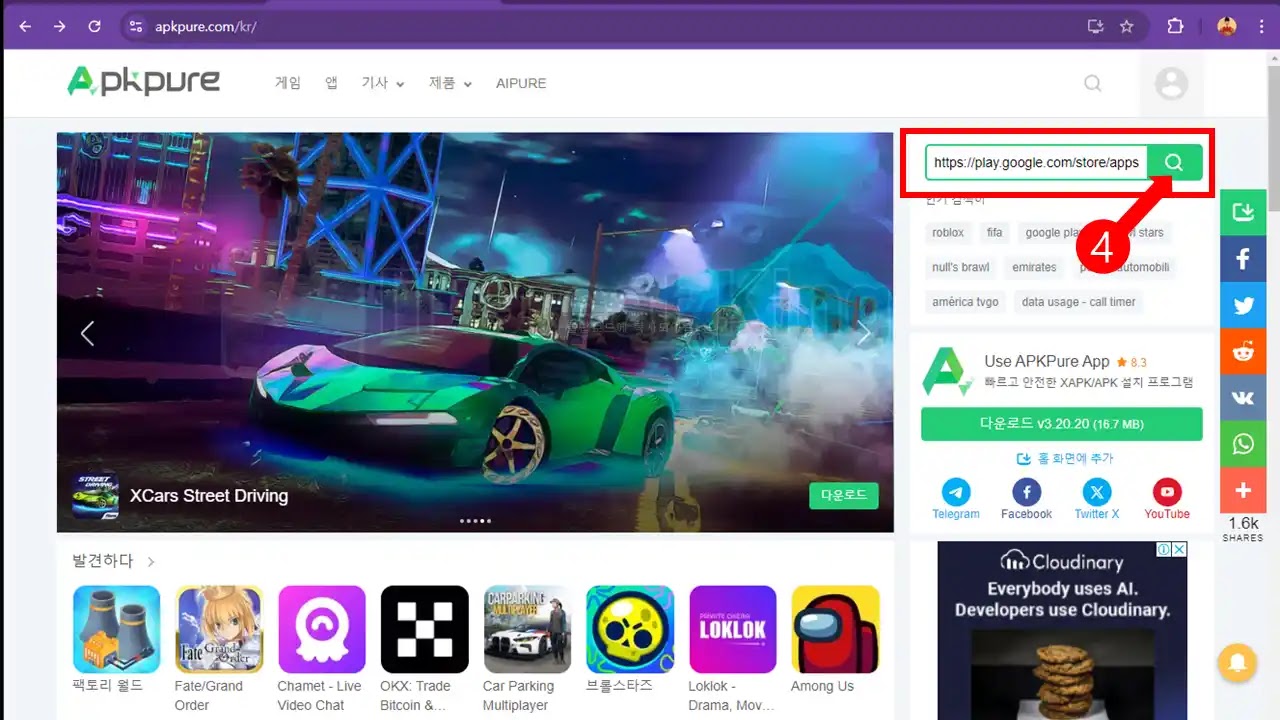Open the OKX Trade Bitcoin thumbnail
Viewport: 1280px width, 720px height.
tap(425, 629)
